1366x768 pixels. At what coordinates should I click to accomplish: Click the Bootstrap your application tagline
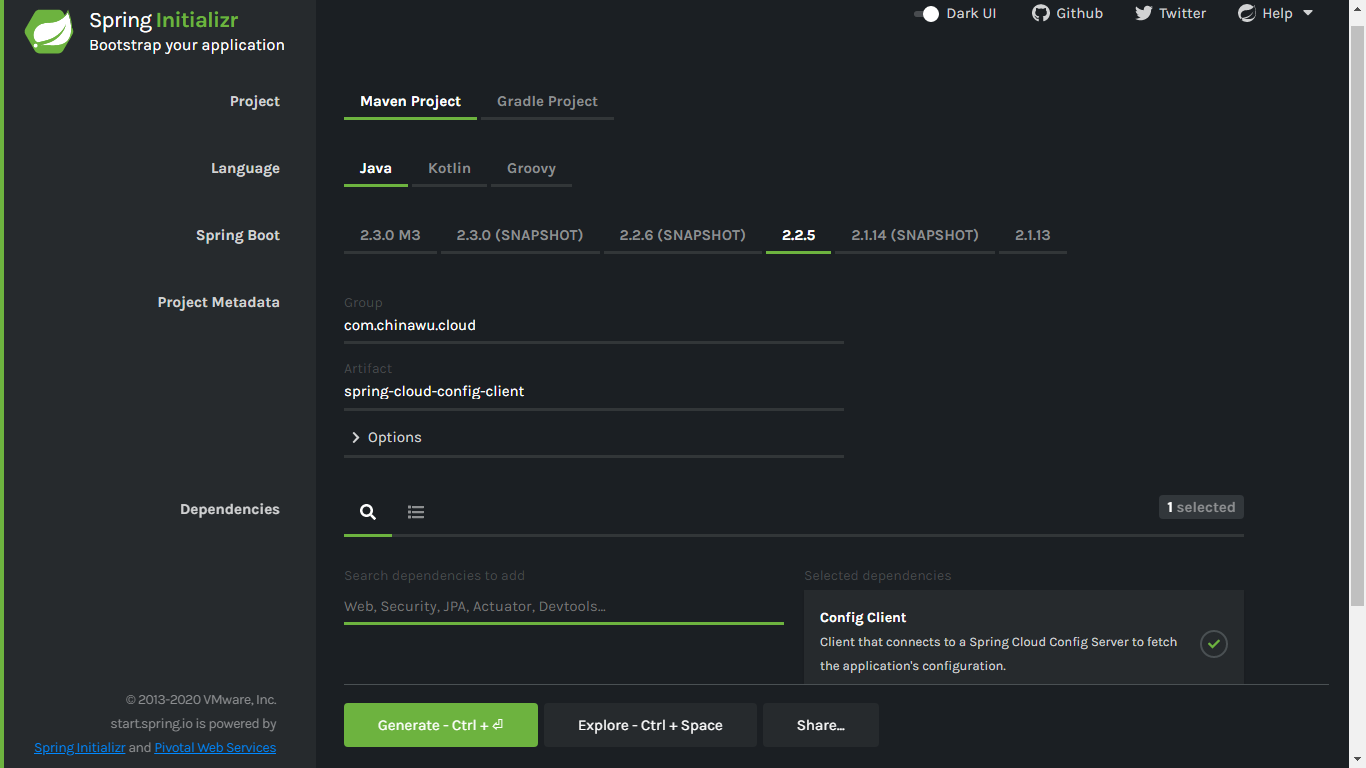[187, 45]
